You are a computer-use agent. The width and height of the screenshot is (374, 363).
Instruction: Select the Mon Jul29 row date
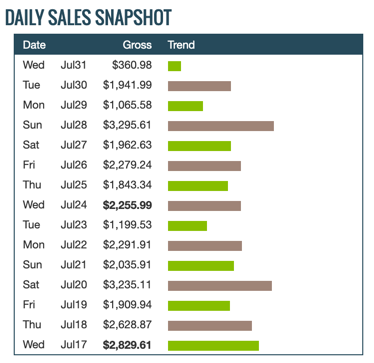[55, 105]
